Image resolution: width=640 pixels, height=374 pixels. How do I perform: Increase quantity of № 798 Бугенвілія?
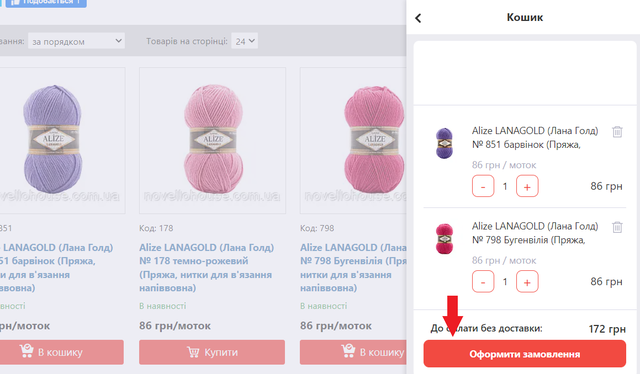527,282
